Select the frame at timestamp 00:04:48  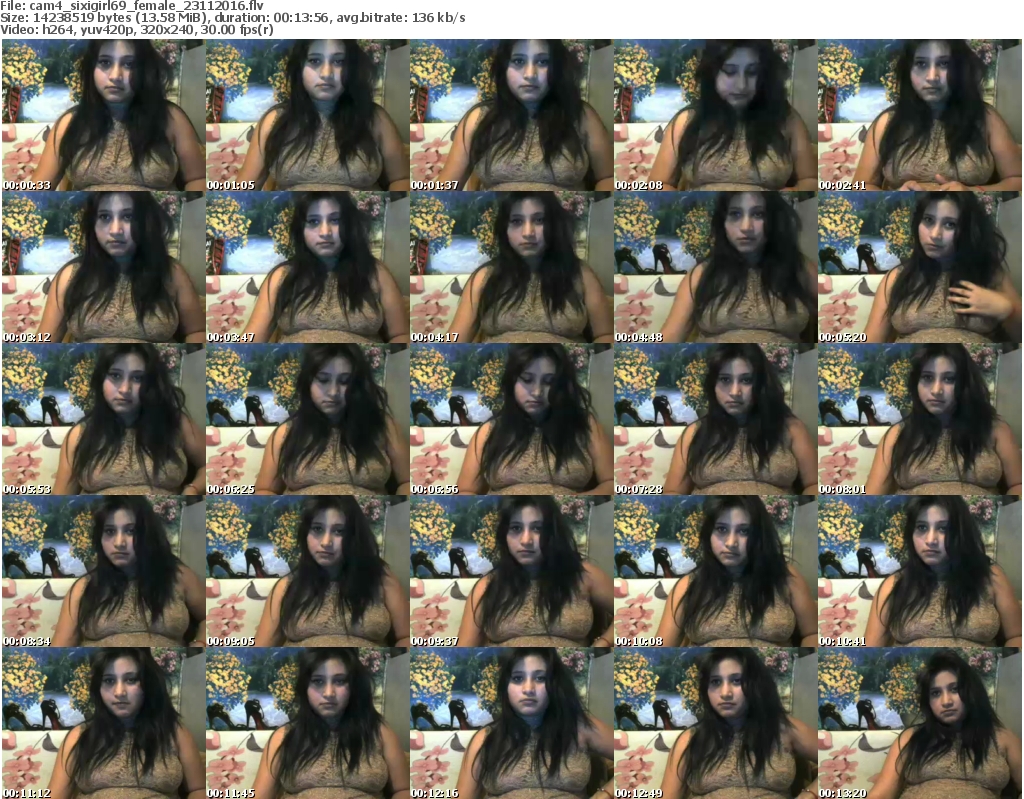pyautogui.click(x=715, y=267)
